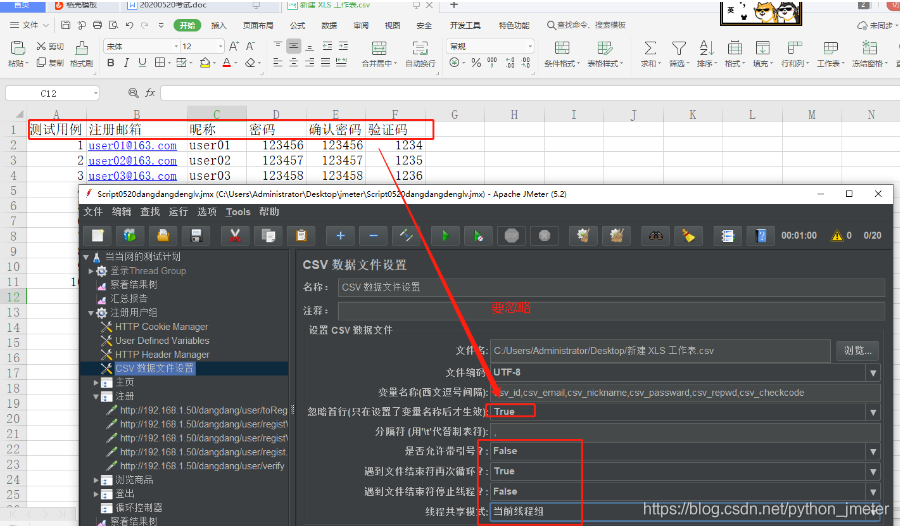Toggle Italic formatting in WPS

[126, 63]
